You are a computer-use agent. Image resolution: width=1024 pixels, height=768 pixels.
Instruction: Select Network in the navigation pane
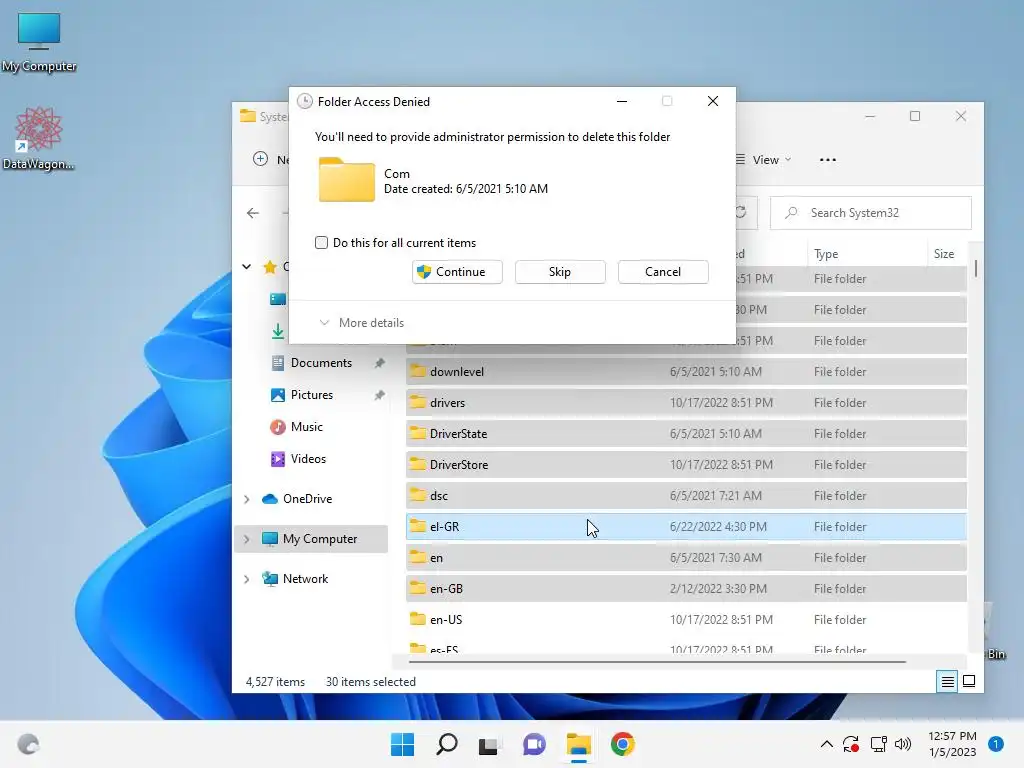[305, 579]
